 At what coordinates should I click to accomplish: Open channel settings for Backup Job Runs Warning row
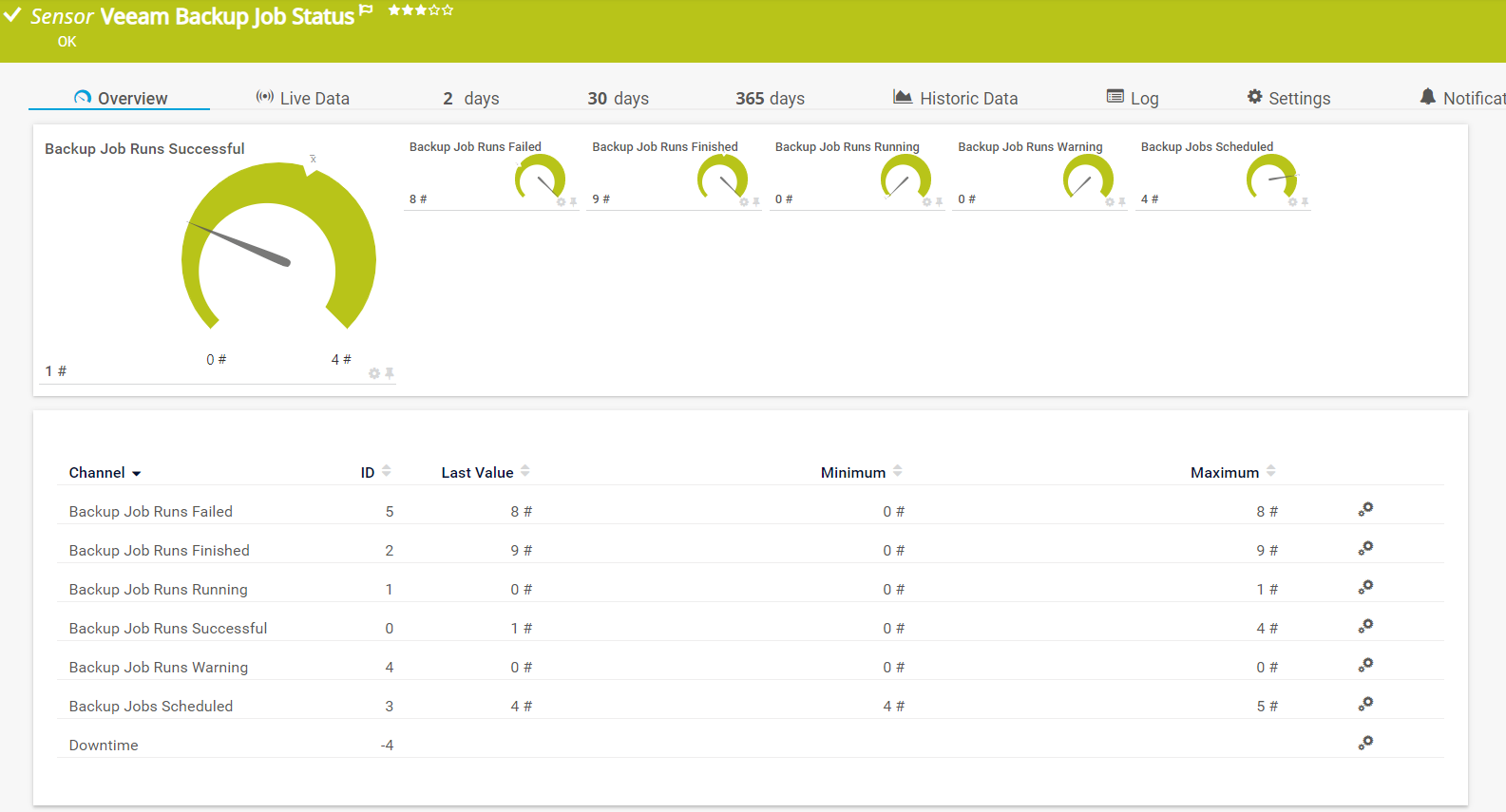coord(1365,666)
